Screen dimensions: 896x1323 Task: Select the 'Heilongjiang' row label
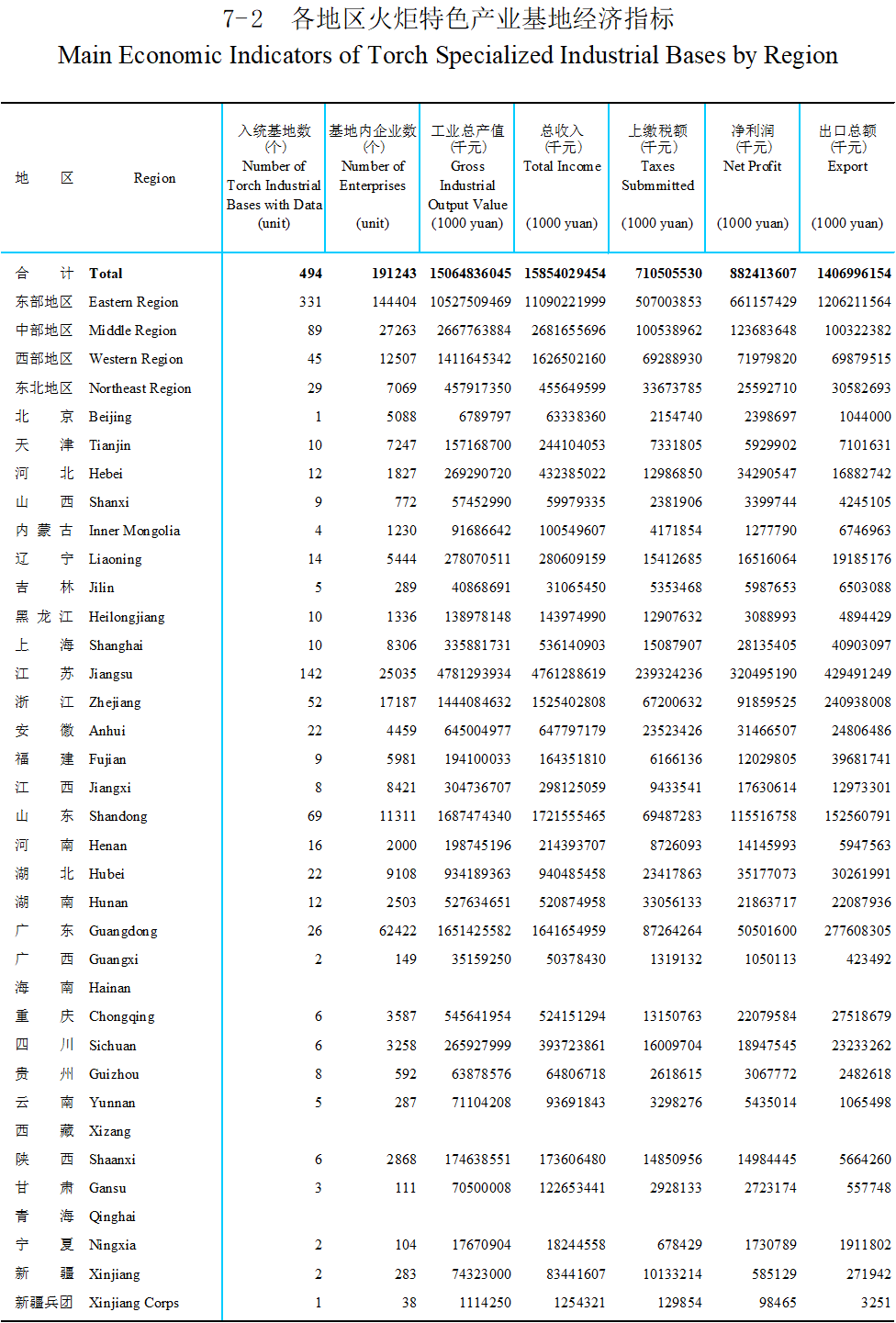pos(127,617)
